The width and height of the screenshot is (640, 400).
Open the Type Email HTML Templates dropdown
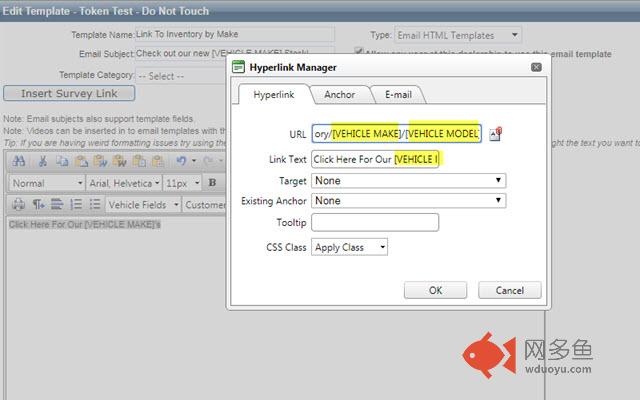pyautogui.click(x=458, y=36)
